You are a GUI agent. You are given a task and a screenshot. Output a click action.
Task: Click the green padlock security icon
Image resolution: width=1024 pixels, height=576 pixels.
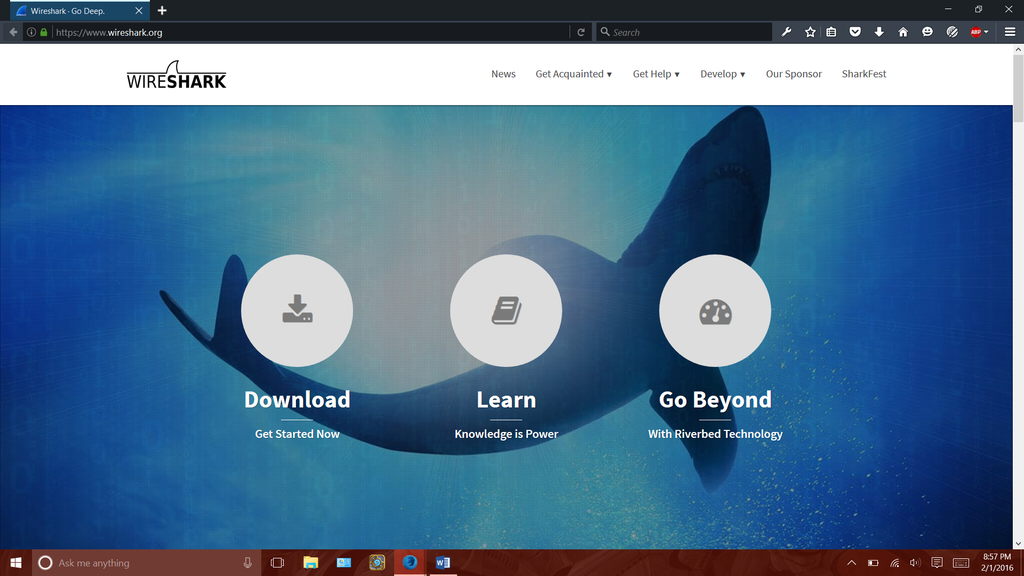44,32
